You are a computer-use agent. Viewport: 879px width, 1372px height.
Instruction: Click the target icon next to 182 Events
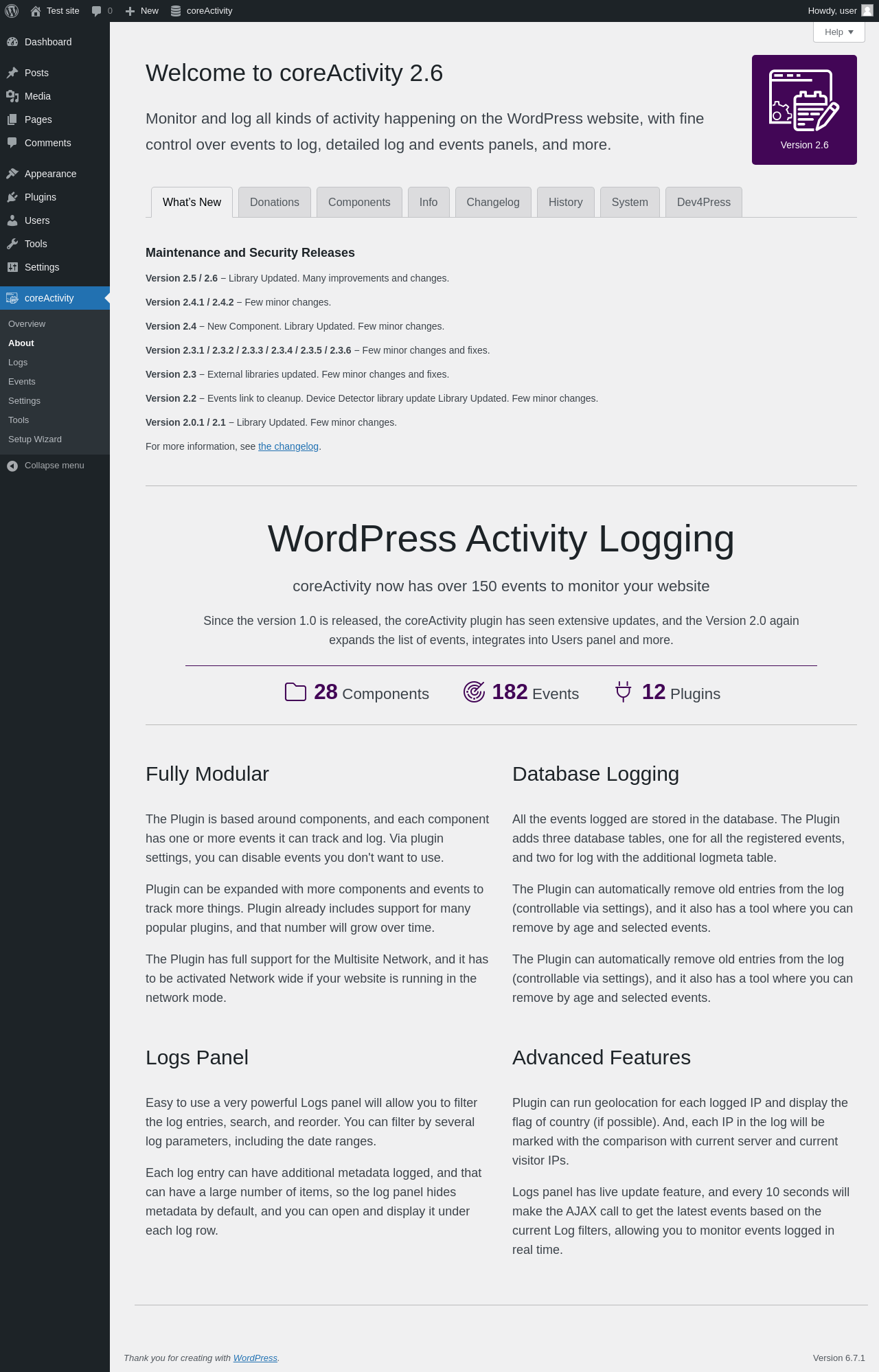(474, 691)
